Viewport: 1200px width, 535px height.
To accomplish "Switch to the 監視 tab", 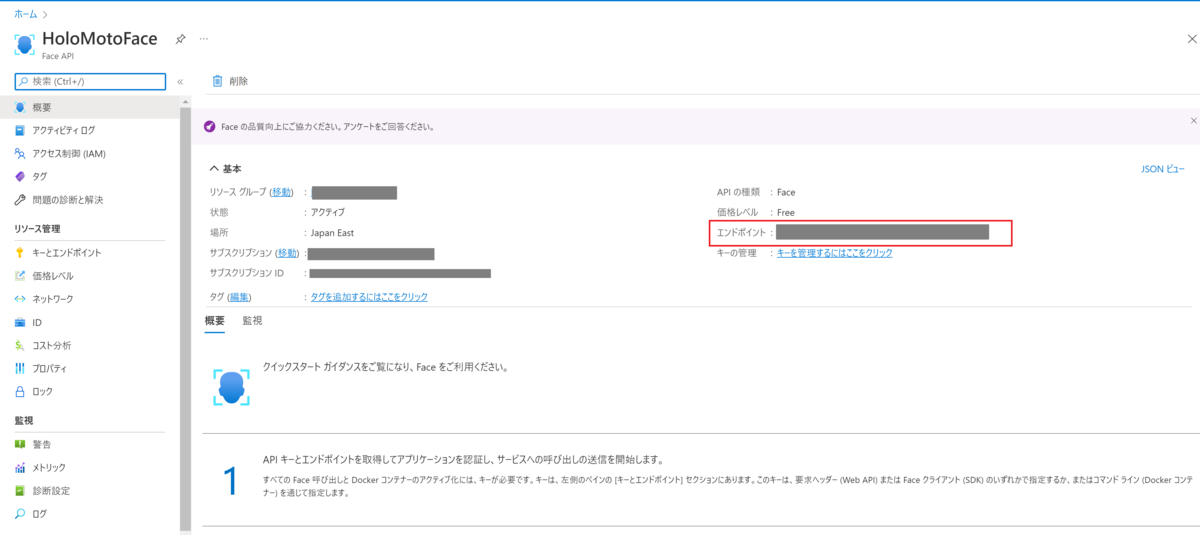I will tap(252, 320).
